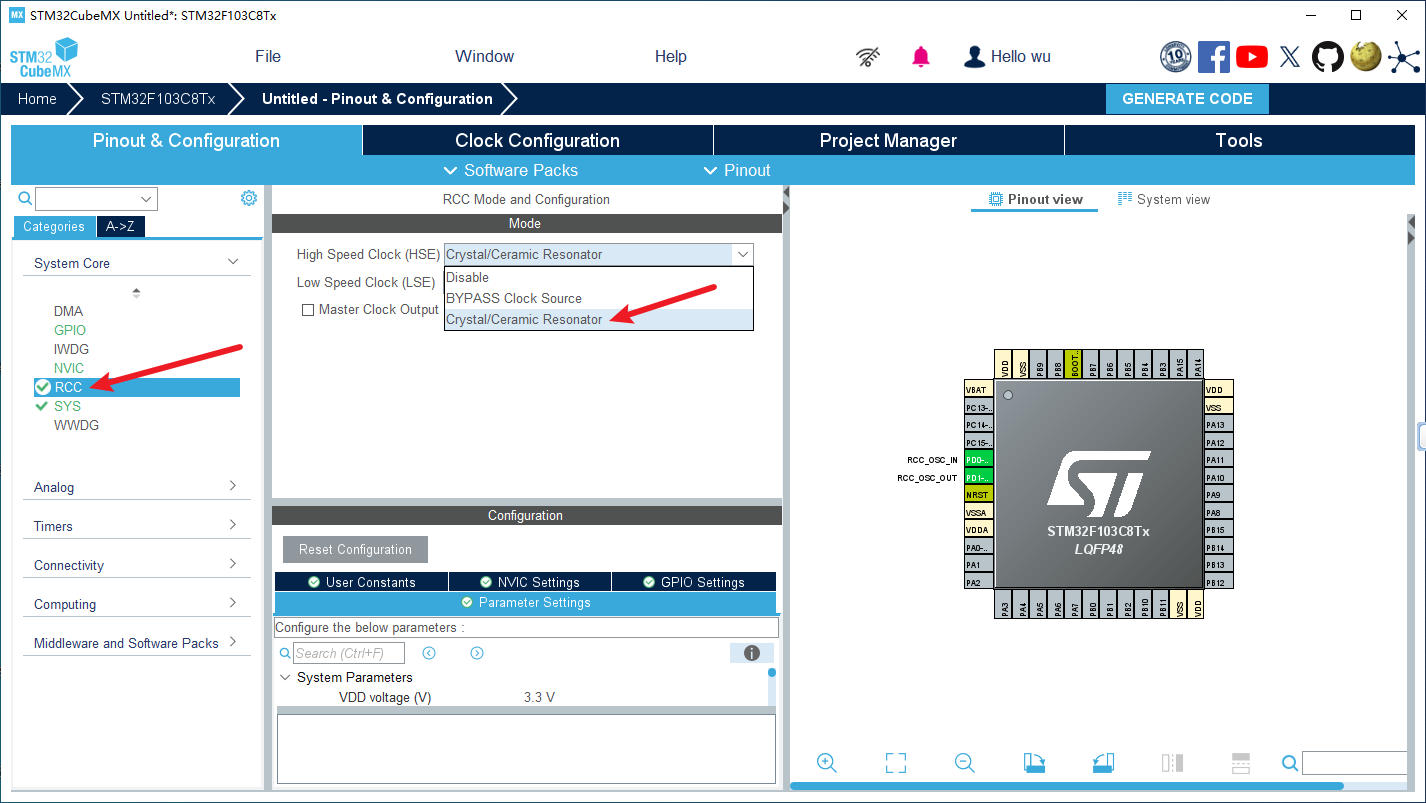The image size is (1426, 803).
Task: Select SYS in the System Core list
Action: click(67, 406)
